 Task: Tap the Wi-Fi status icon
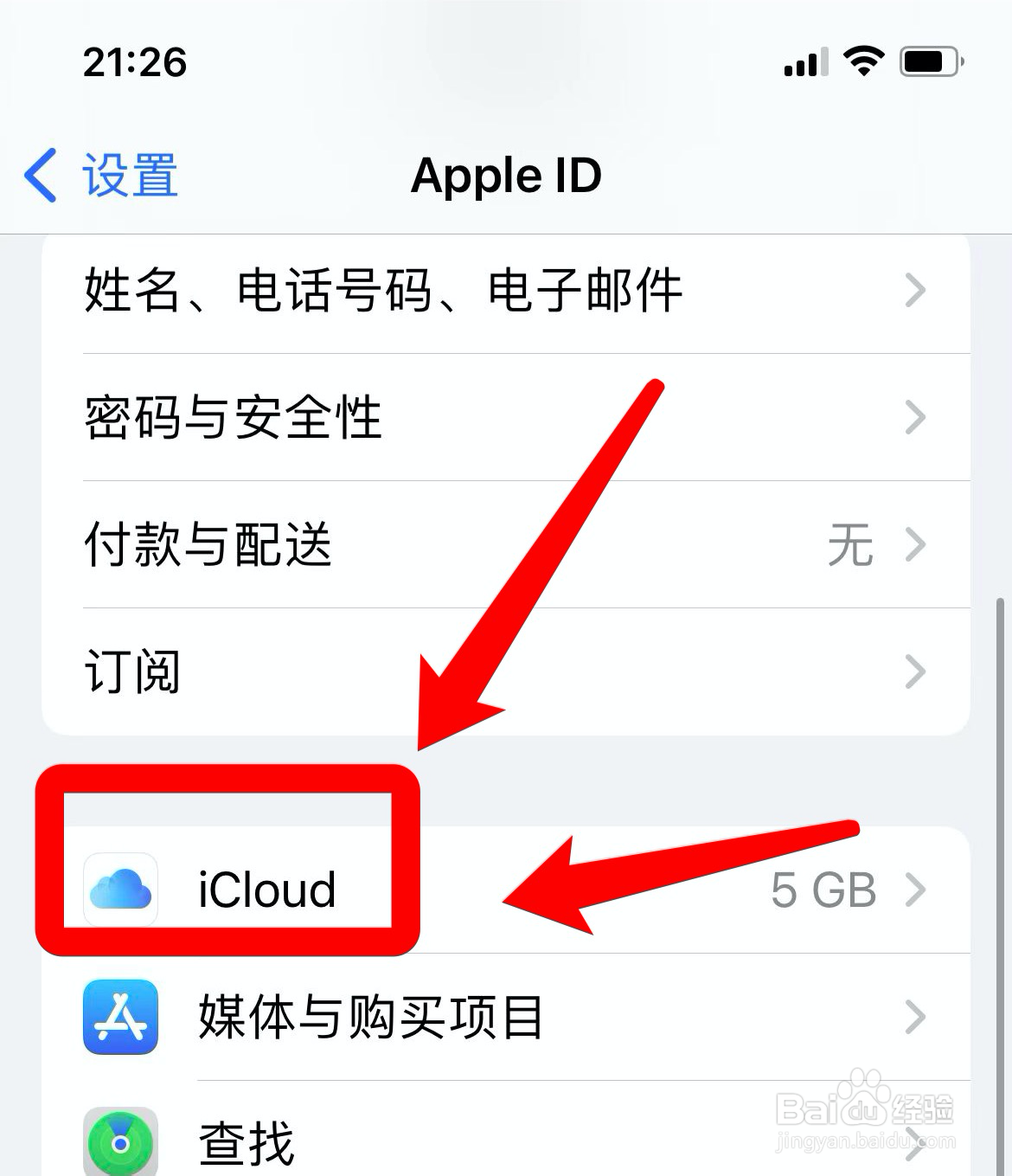(x=863, y=61)
